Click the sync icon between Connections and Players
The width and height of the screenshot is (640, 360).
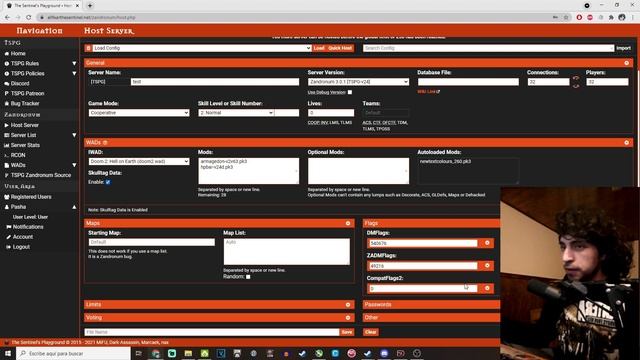(x=576, y=82)
